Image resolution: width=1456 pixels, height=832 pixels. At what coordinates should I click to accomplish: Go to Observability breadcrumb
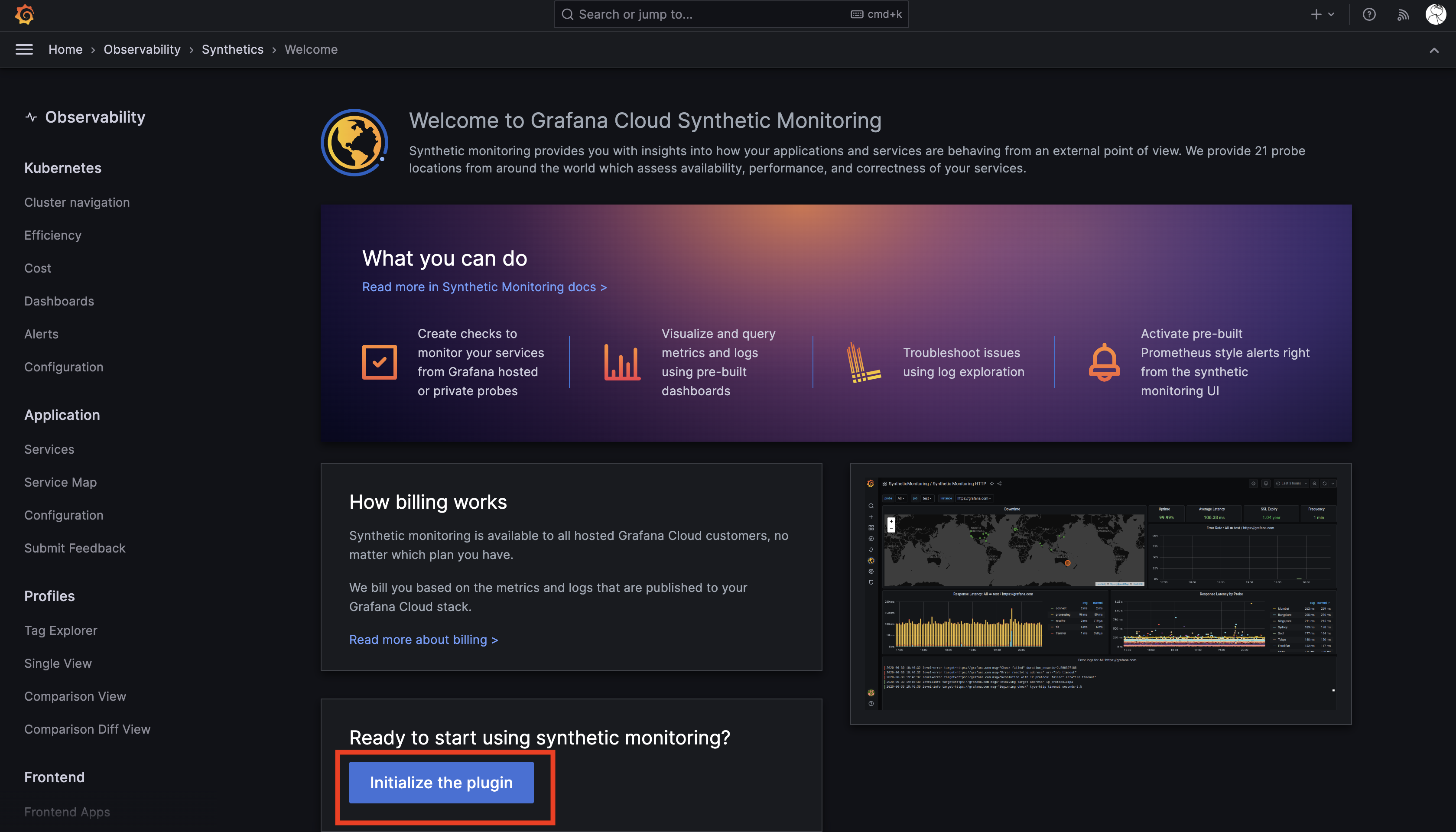[142, 50]
